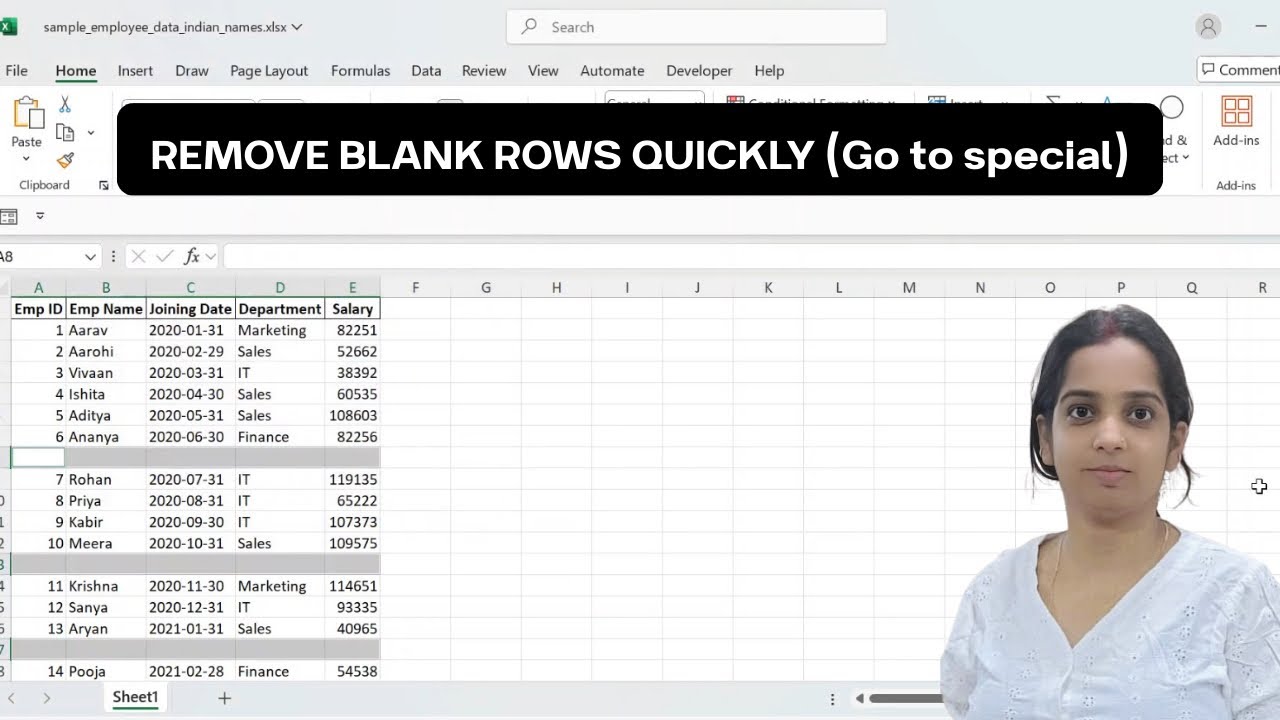
Task: Click the Cut scissors icon
Action: pos(65,105)
